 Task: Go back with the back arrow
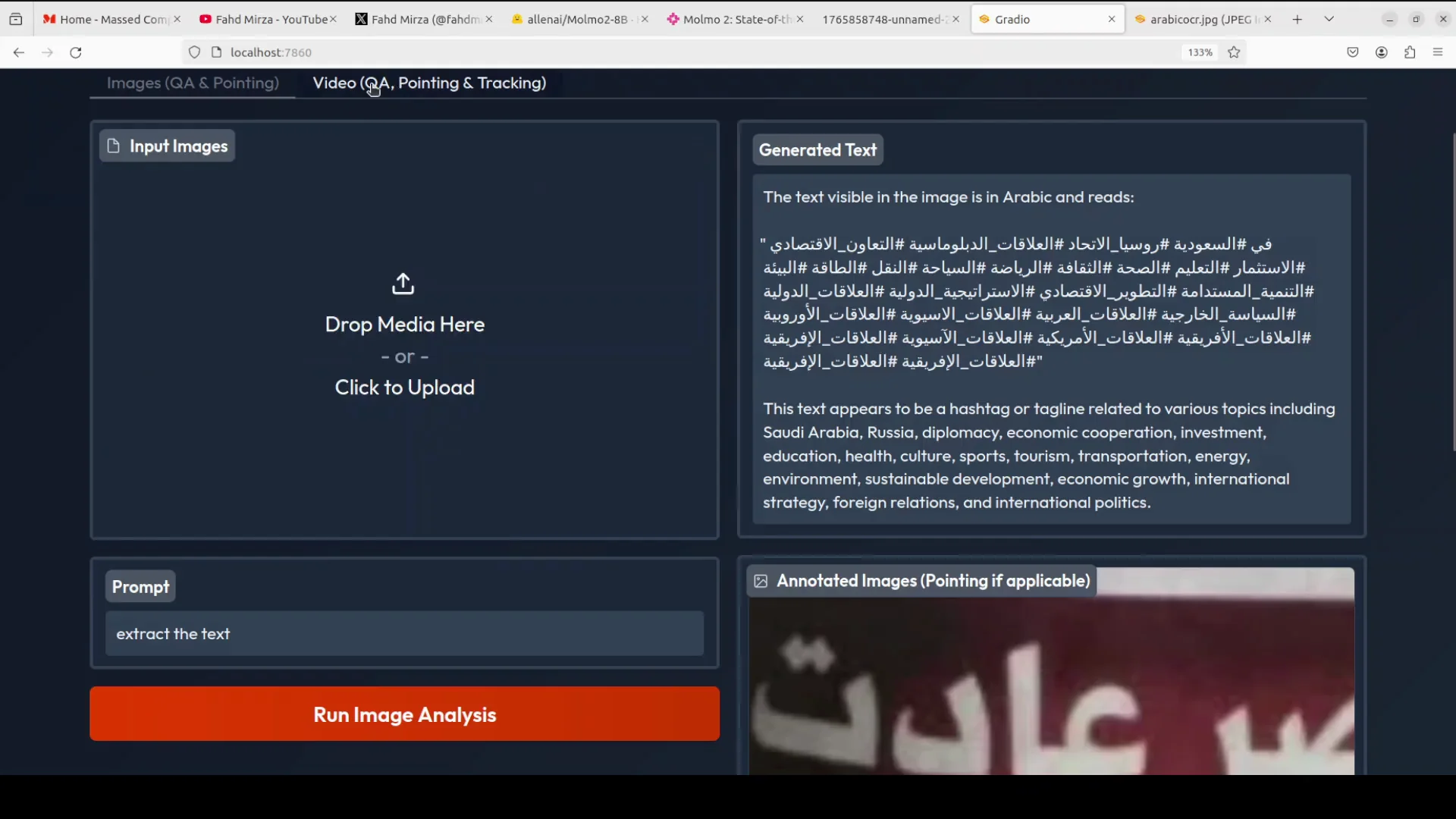click(x=19, y=52)
